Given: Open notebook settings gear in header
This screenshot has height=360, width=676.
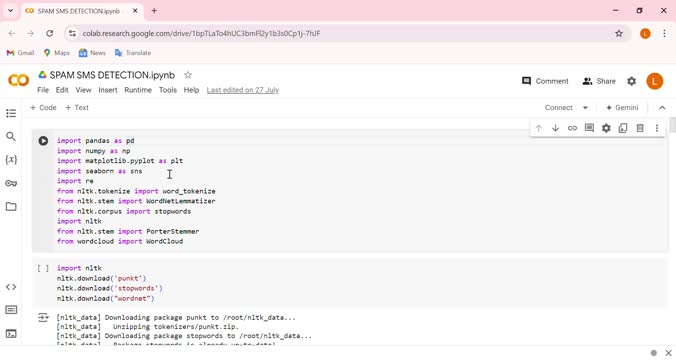Looking at the screenshot, I should click(x=632, y=81).
